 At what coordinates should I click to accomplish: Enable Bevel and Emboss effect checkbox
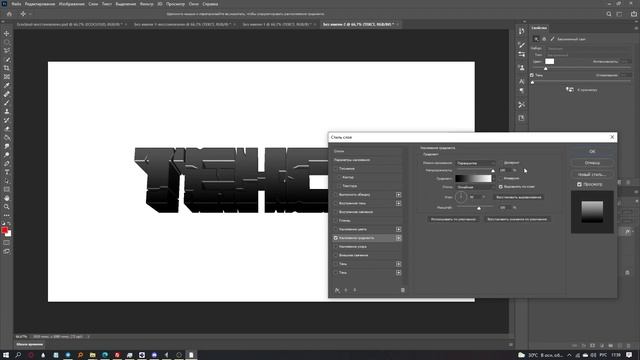point(336,169)
